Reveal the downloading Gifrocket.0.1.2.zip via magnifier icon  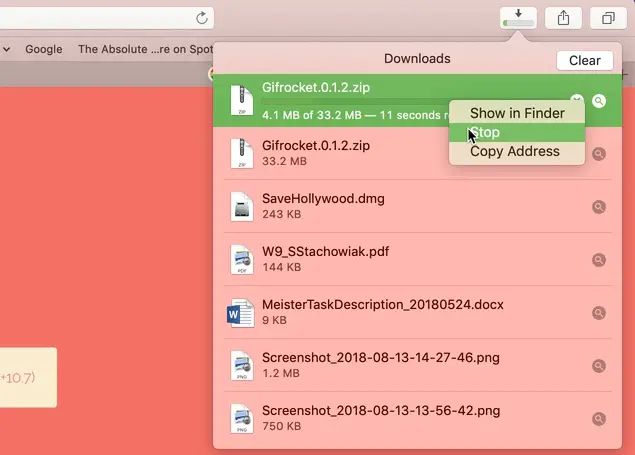[x=599, y=101]
